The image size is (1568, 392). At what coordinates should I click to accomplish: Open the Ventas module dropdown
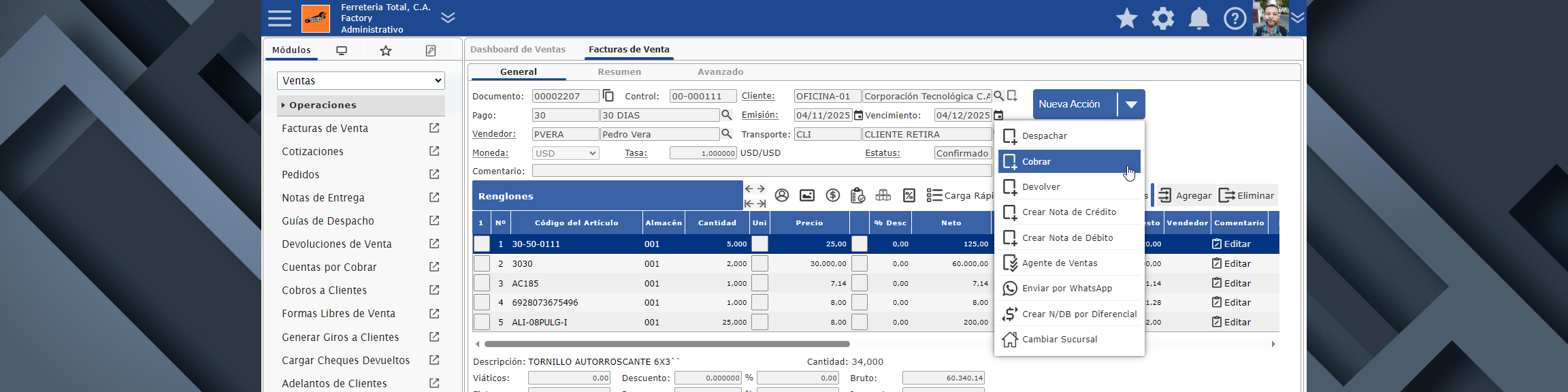pos(361,80)
